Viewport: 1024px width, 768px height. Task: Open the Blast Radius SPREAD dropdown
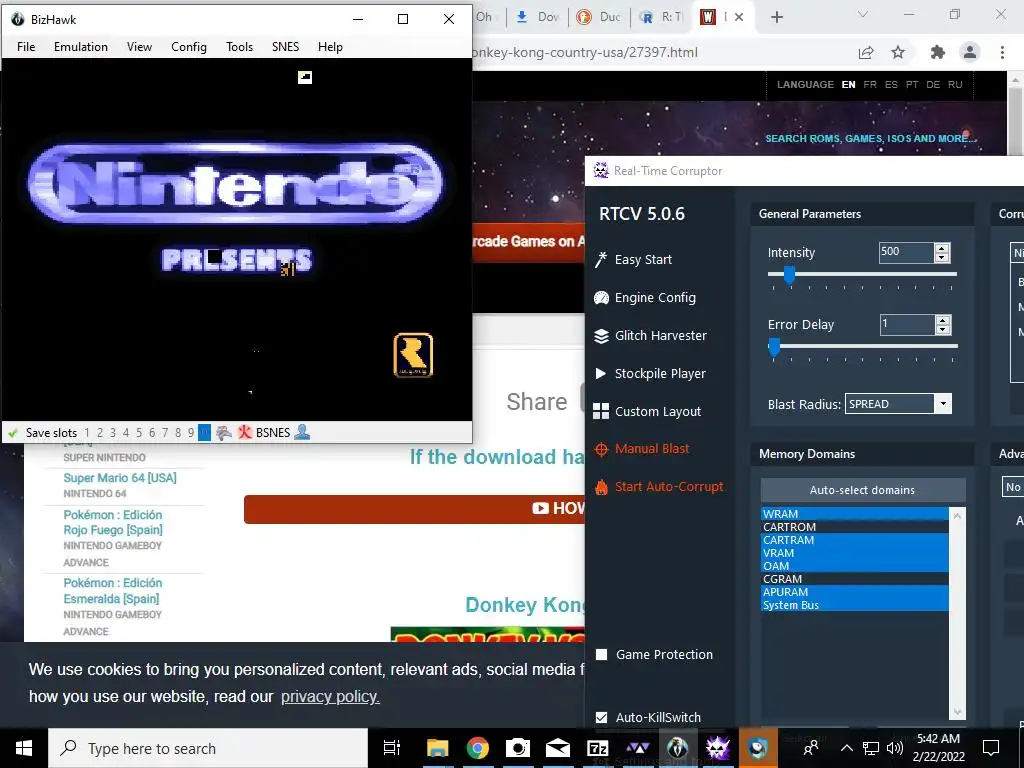tap(898, 404)
